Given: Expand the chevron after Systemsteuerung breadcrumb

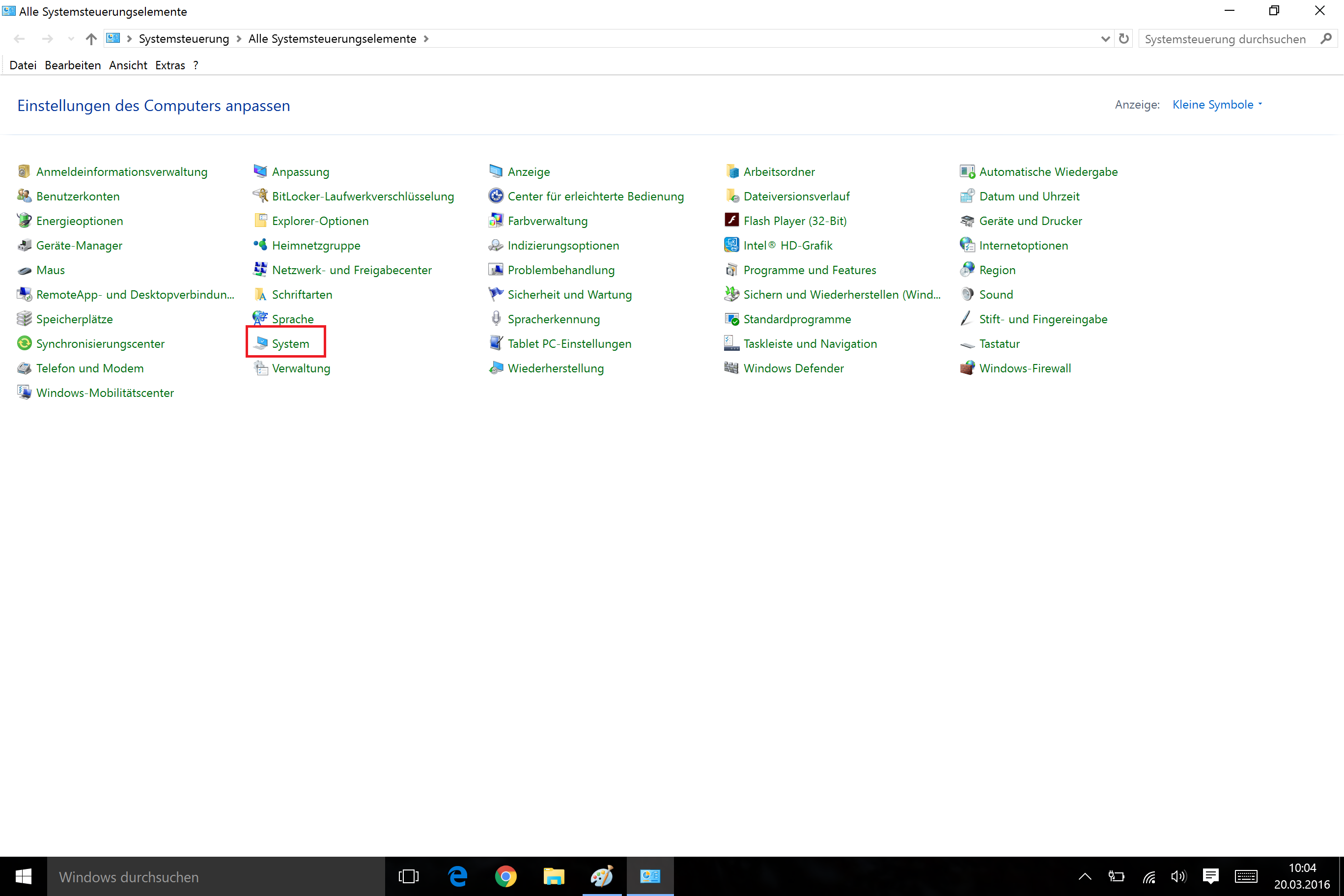Looking at the screenshot, I should 239,39.
